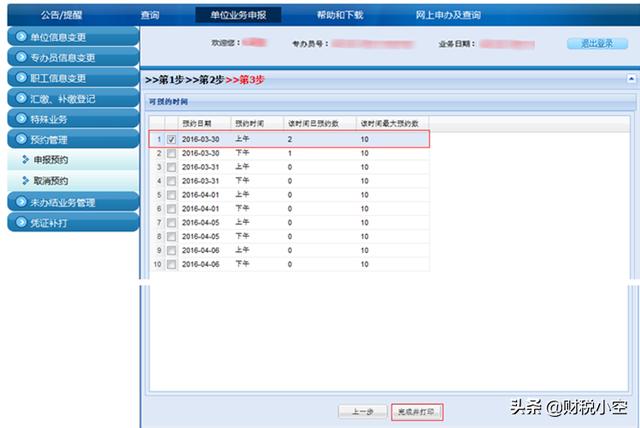Screen dimensions: 640x428
Task: Open the 申报预约 submenu item
Action: pos(73,160)
